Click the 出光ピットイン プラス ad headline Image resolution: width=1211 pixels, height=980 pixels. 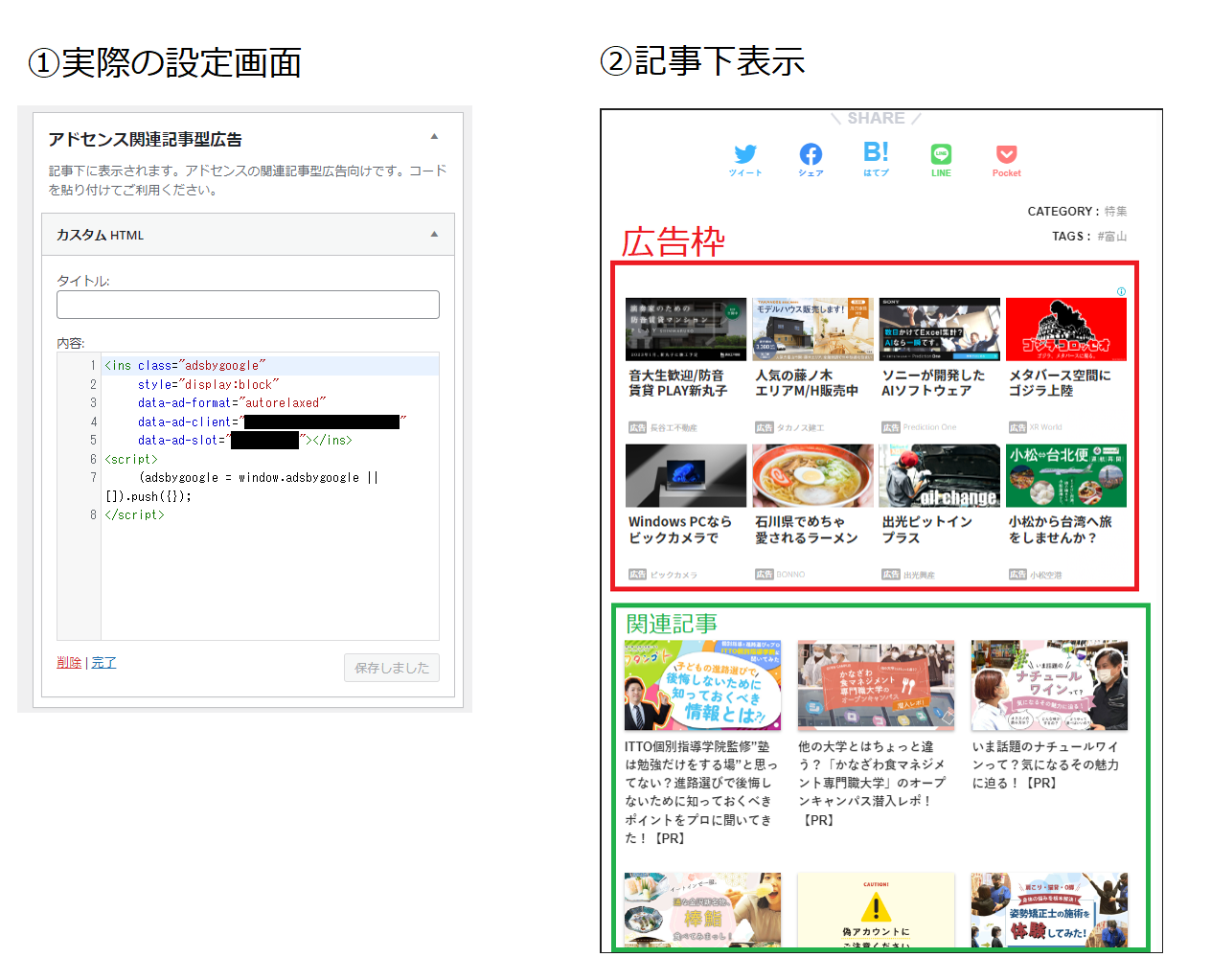click(926, 530)
